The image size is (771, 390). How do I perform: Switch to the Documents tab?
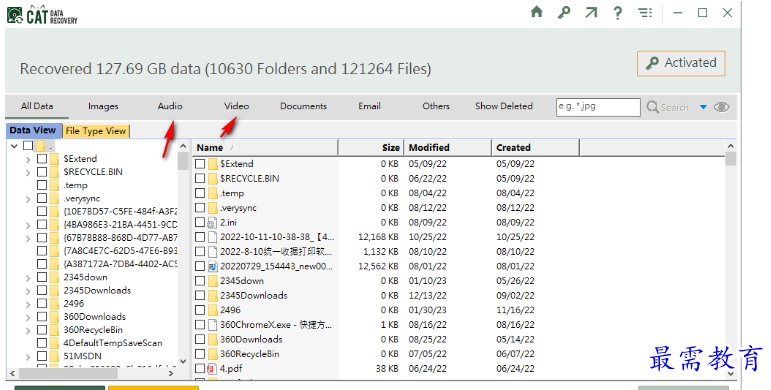303,106
